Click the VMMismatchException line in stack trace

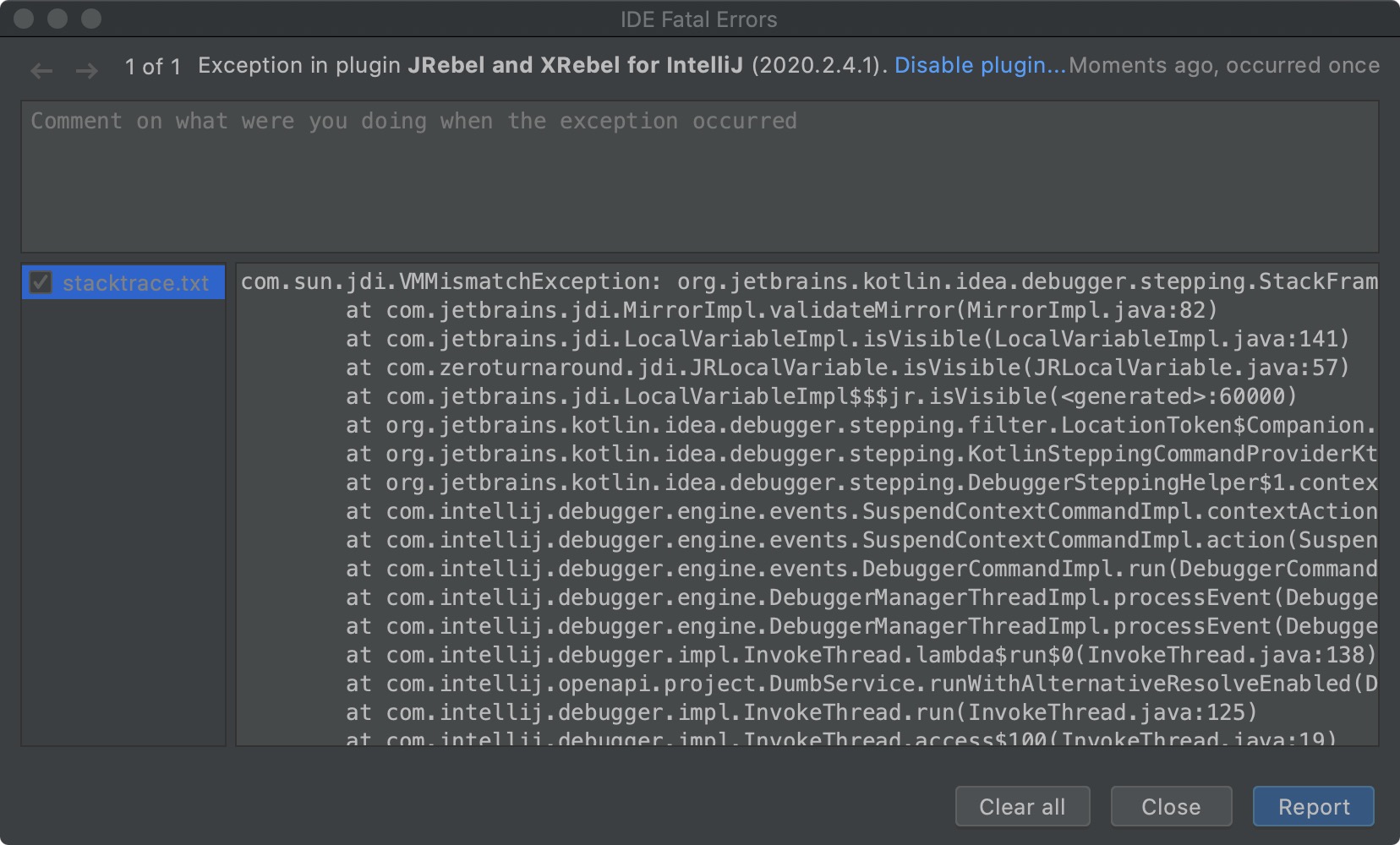click(x=807, y=281)
